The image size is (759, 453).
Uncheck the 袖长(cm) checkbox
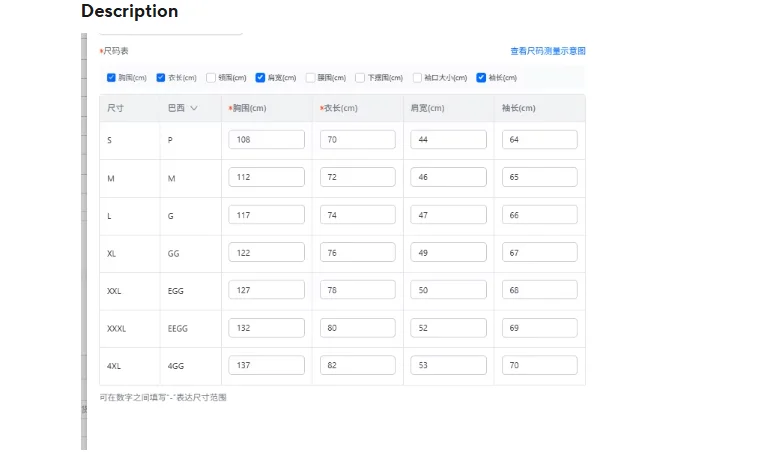tap(481, 77)
